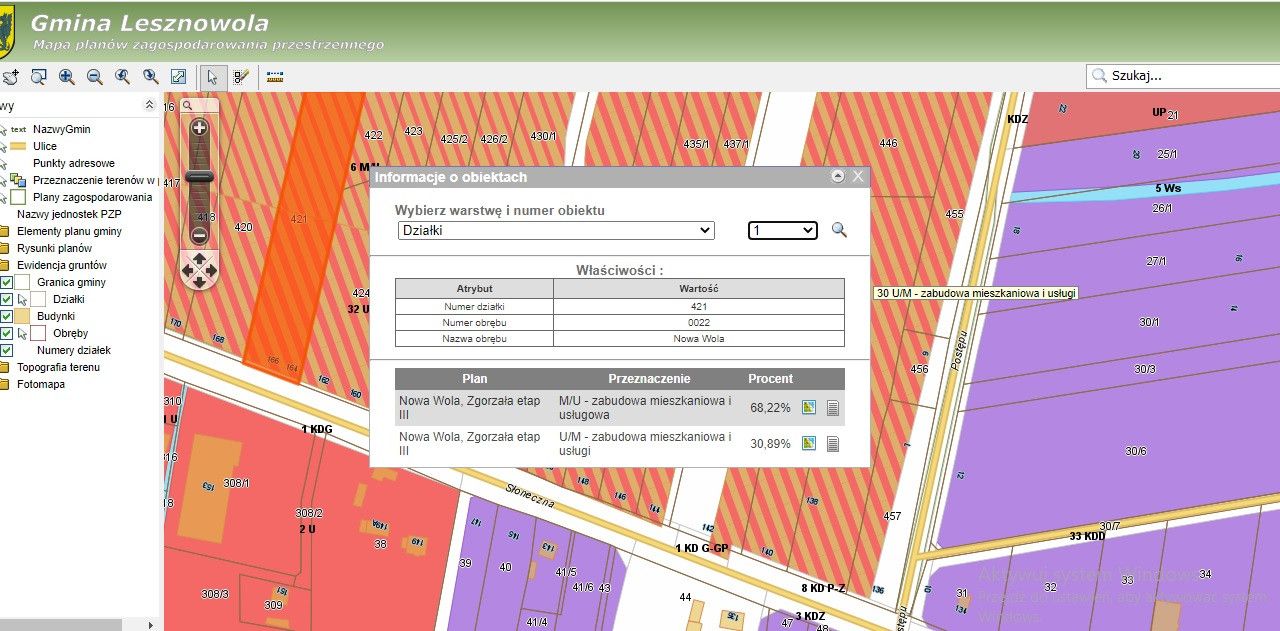
Task: Uncheck the Granica gminy layer
Action: (7, 283)
